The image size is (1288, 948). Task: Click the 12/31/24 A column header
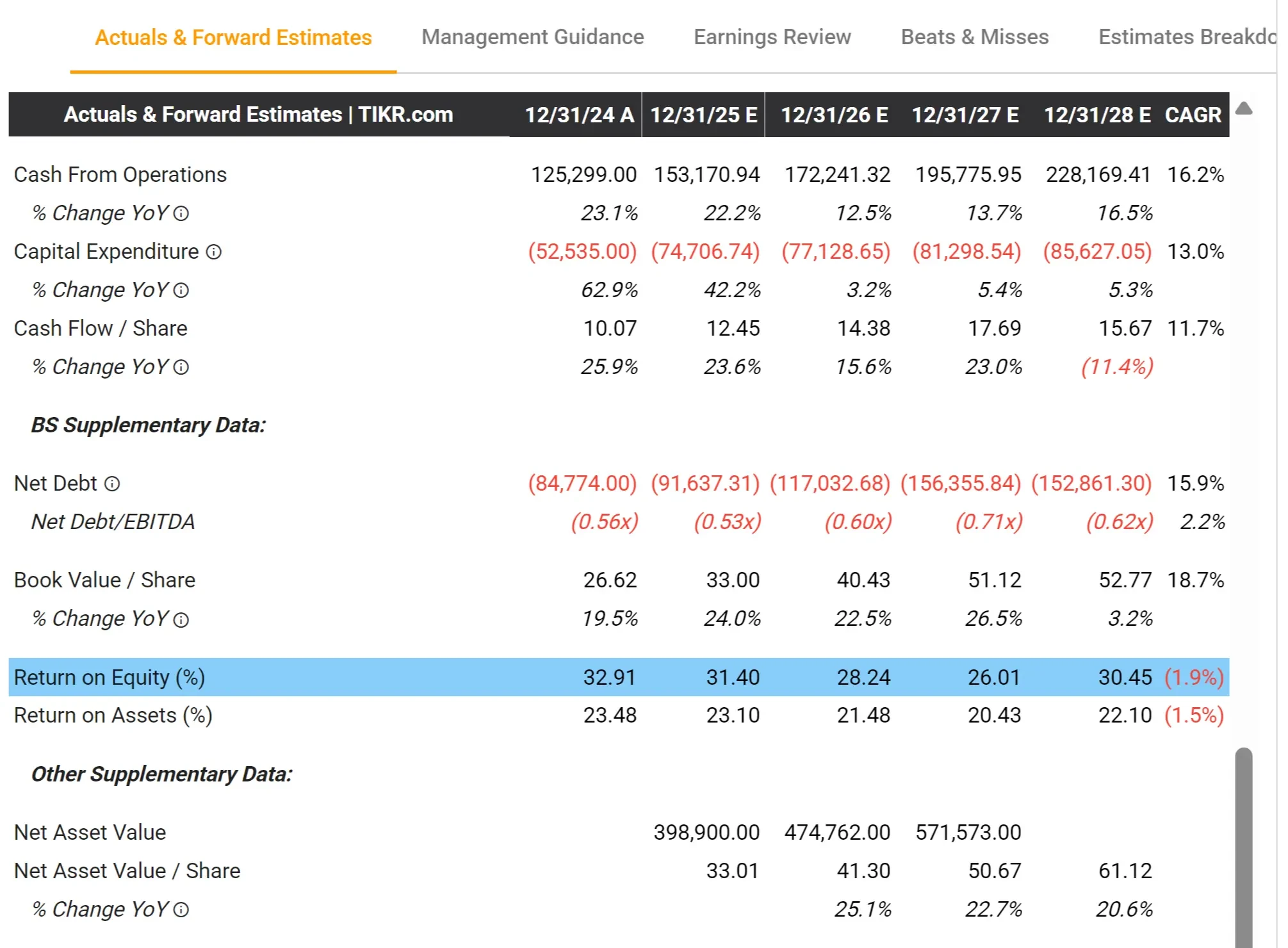[x=576, y=115]
